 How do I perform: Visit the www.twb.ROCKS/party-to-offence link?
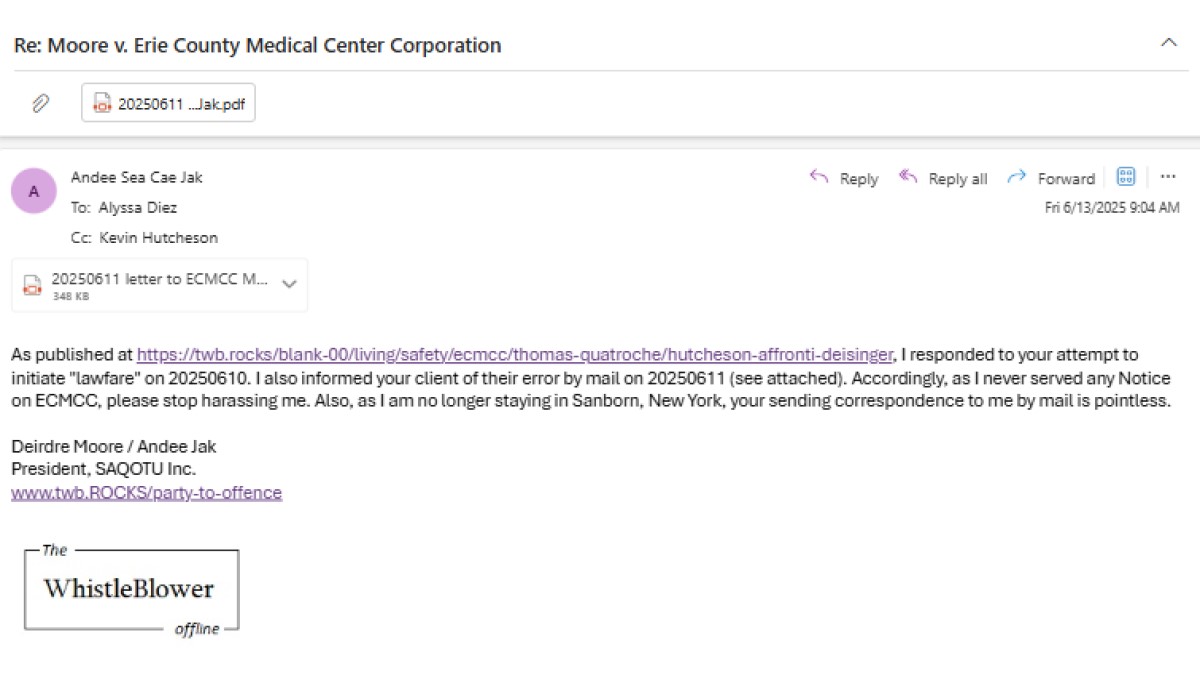click(146, 492)
